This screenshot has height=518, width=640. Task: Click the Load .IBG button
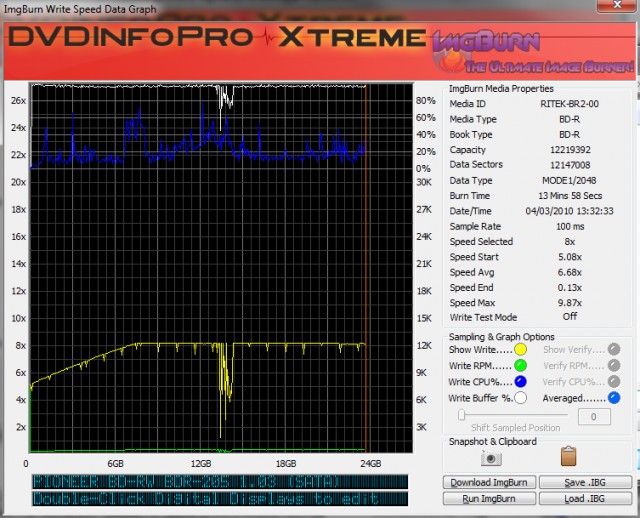coord(585,499)
